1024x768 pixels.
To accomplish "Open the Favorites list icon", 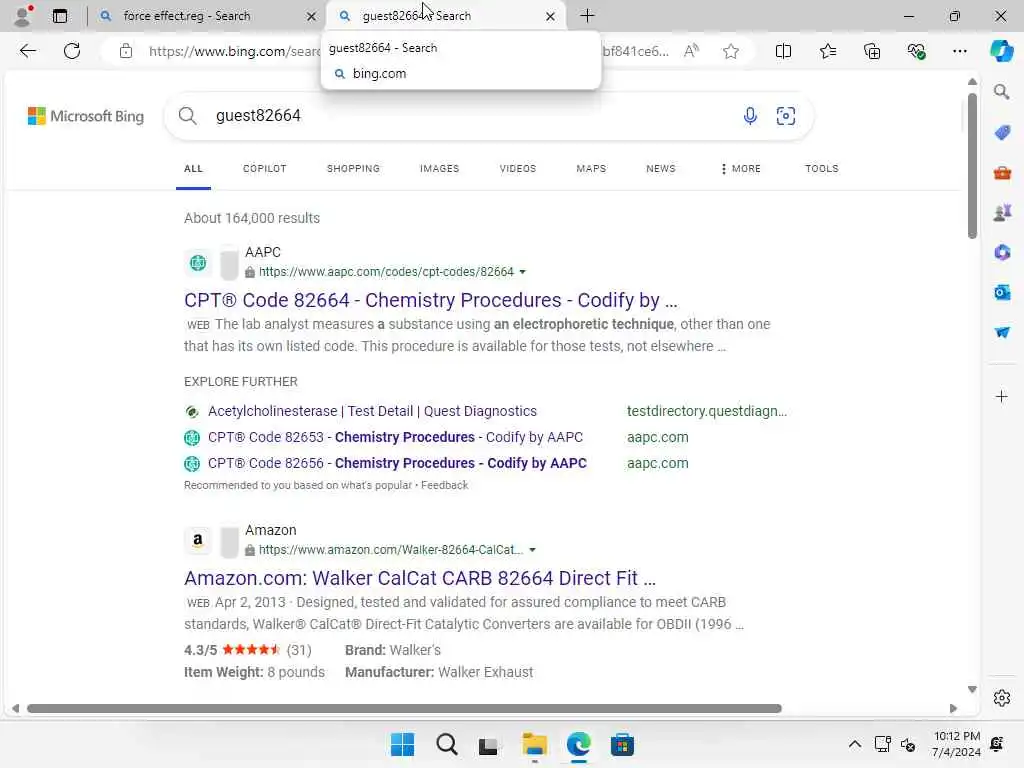I will [827, 51].
